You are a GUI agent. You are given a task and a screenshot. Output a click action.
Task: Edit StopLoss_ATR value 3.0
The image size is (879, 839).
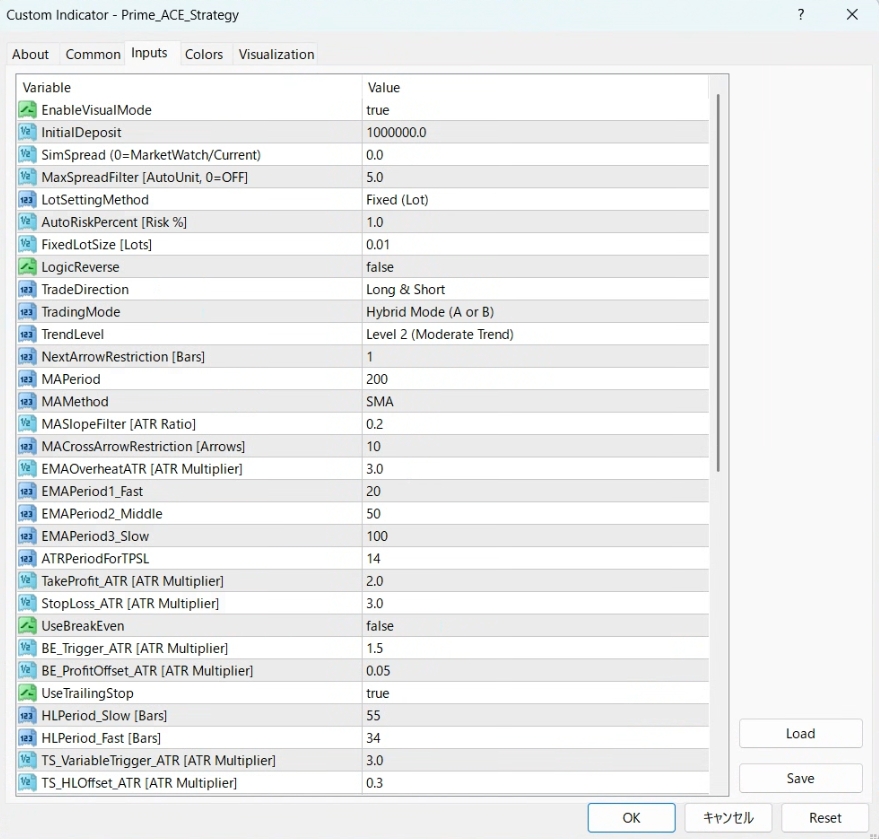(x=535, y=603)
